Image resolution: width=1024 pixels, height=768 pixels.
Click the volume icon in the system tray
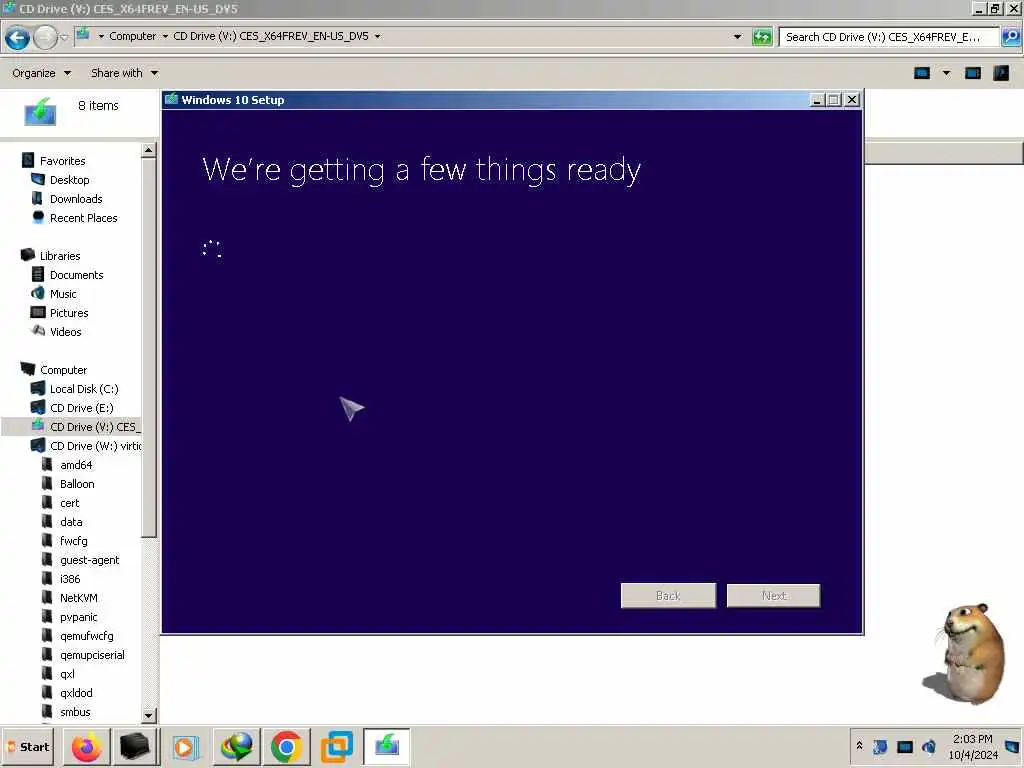929,746
